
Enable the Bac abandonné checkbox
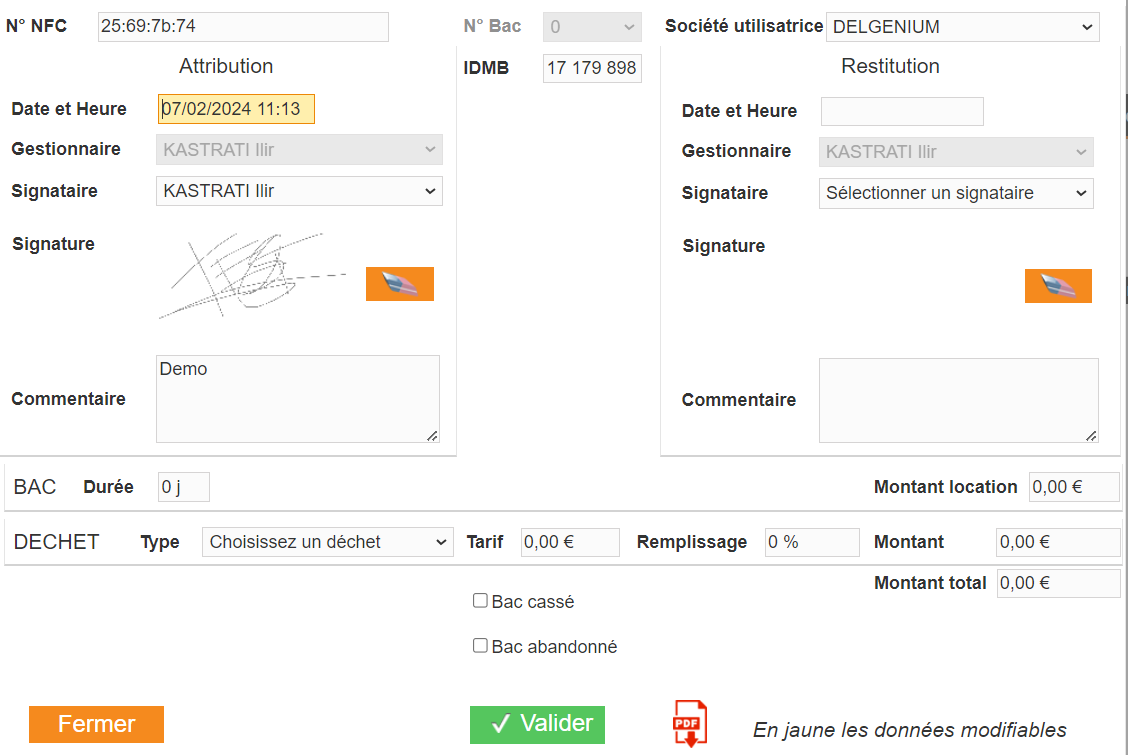click(480, 646)
